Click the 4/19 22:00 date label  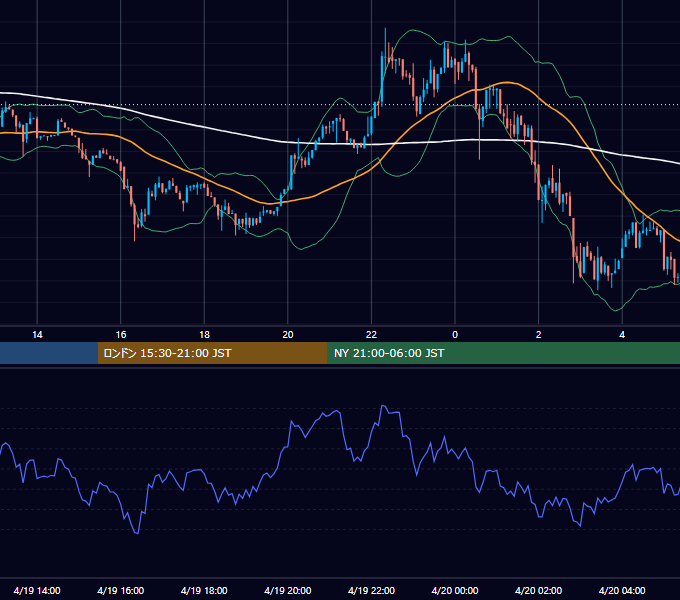[371, 590]
